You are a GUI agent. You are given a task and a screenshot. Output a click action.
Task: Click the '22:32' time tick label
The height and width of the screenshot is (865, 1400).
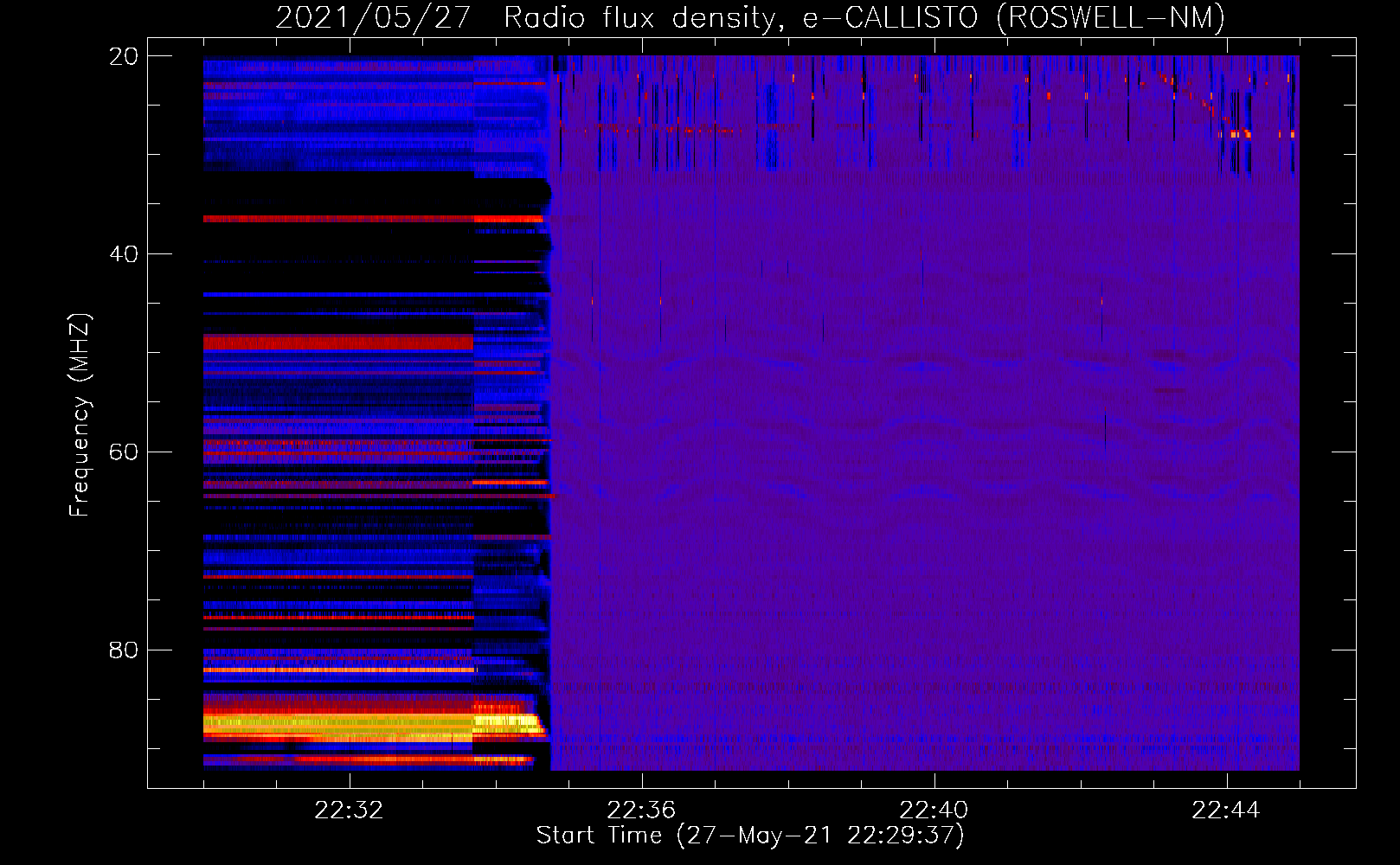pos(349,811)
